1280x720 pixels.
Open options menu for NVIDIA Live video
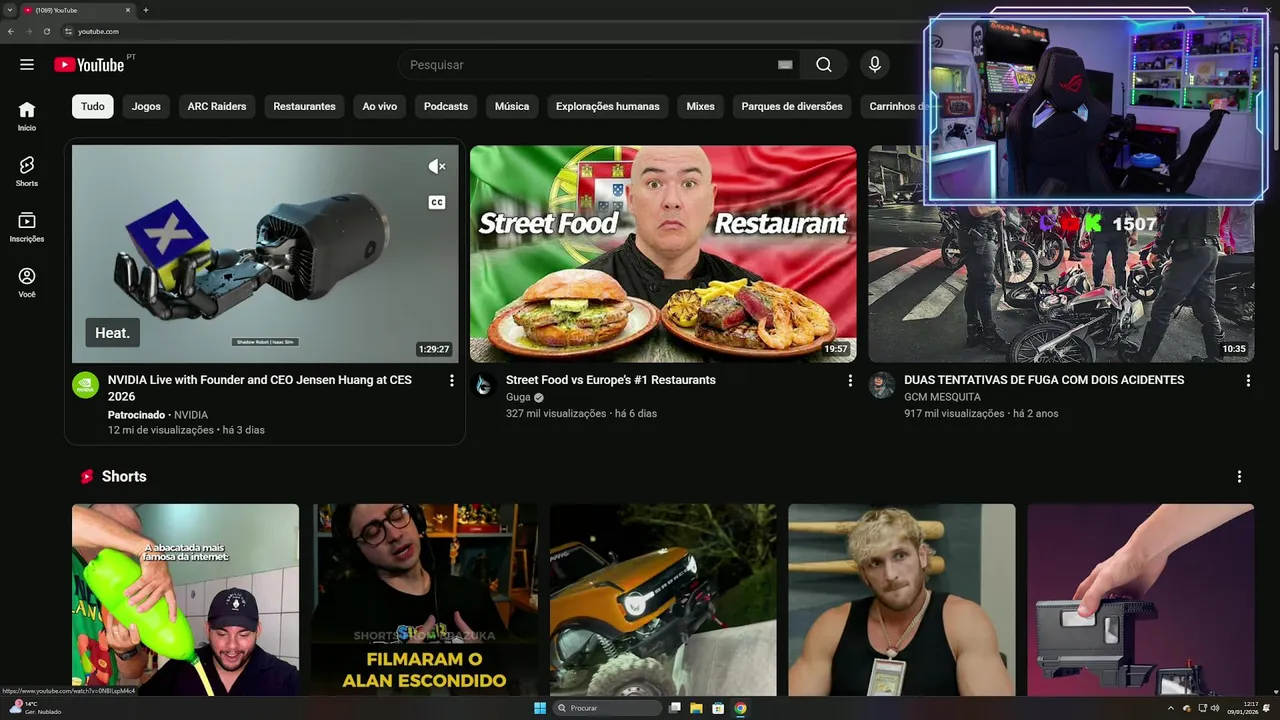point(452,381)
